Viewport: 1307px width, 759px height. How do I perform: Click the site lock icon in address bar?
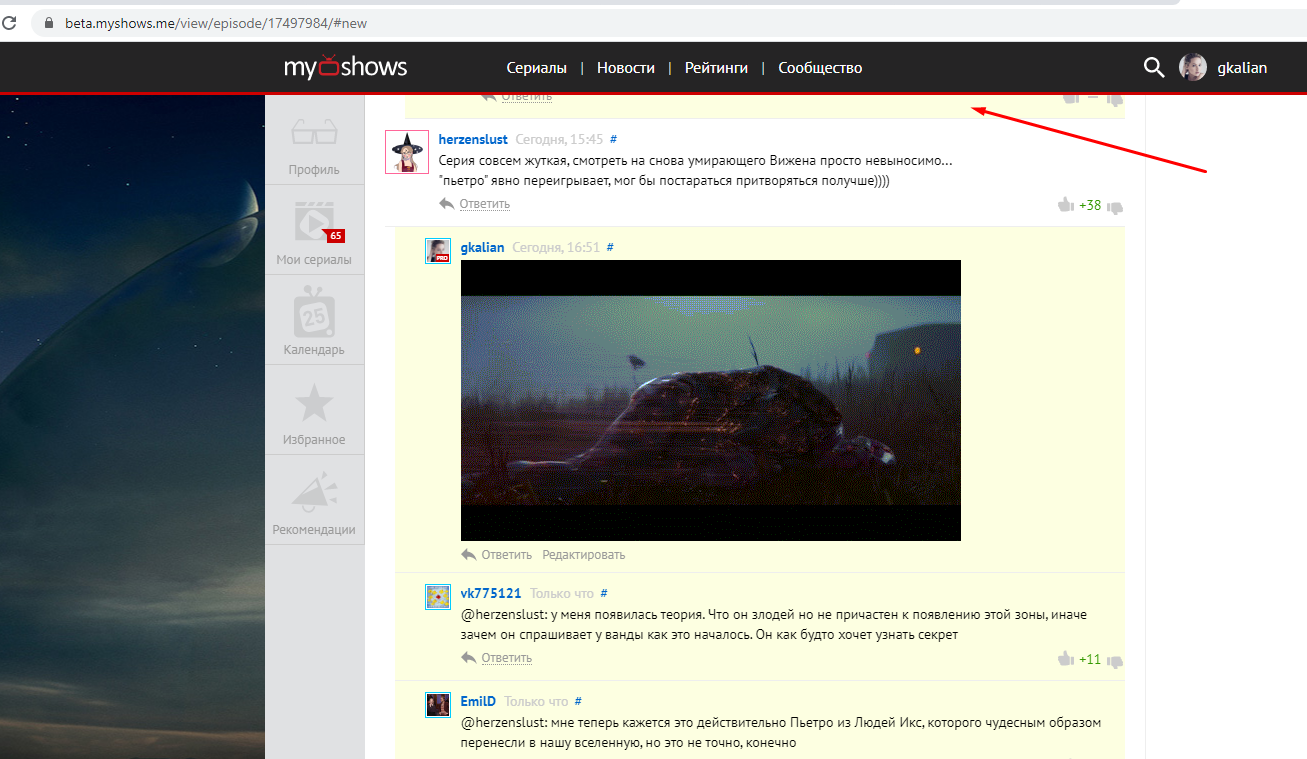point(47,22)
